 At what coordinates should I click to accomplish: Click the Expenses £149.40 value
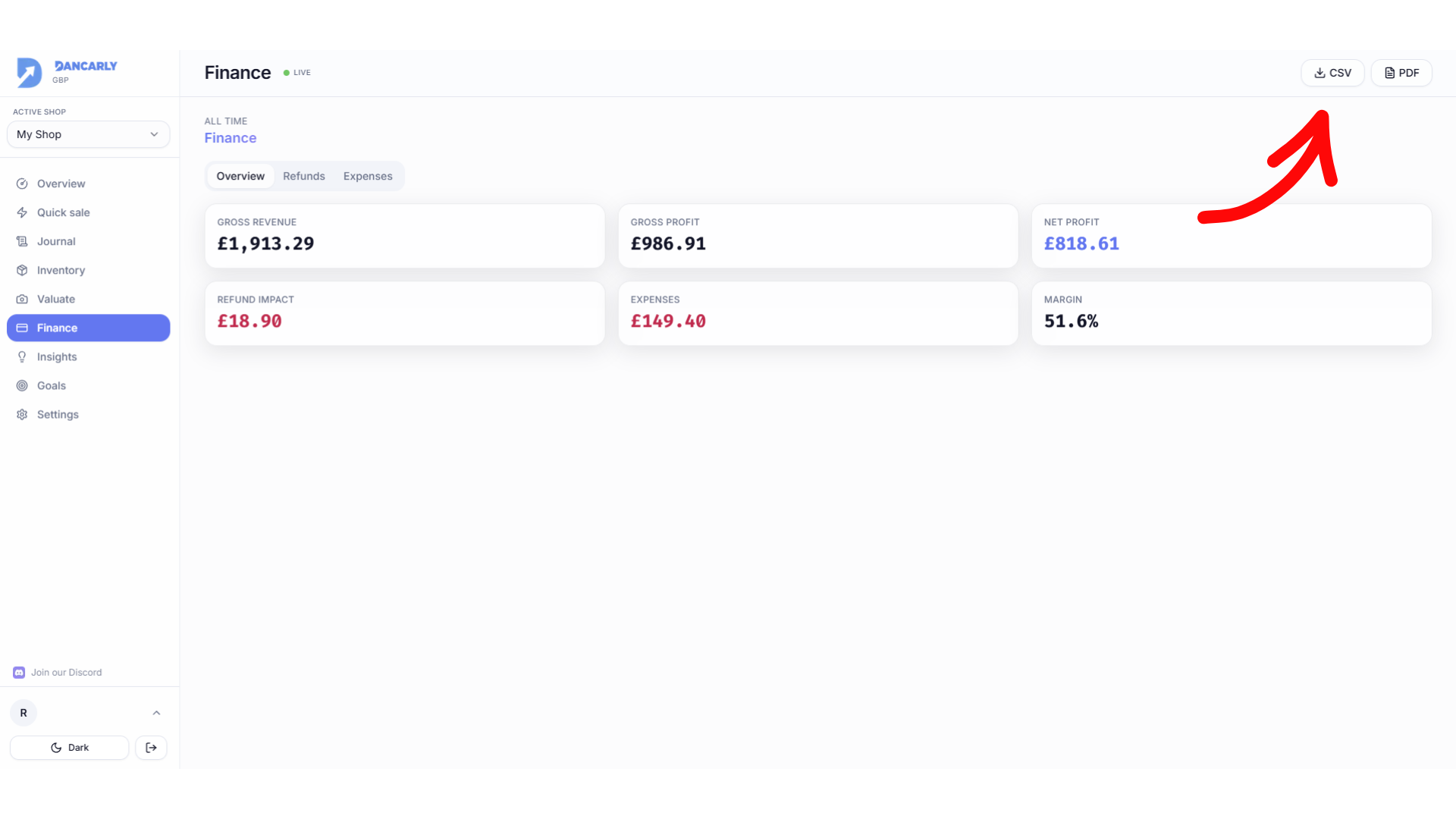pyautogui.click(x=668, y=321)
